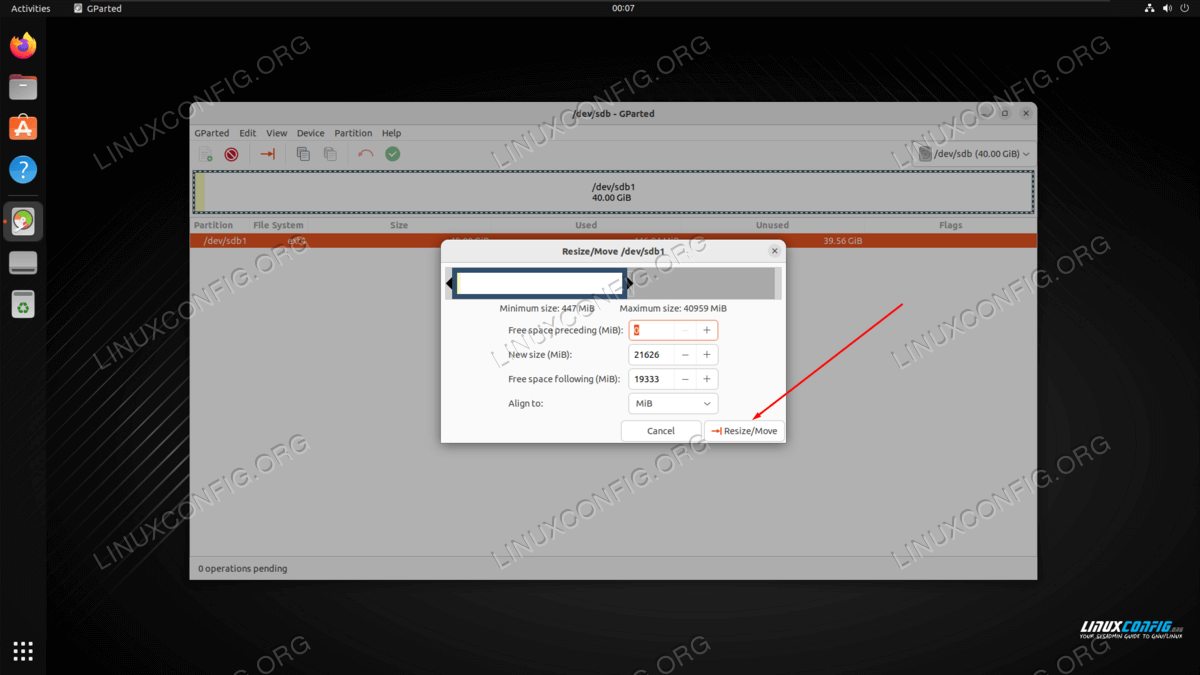Click the Used column header
The height and width of the screenshot is (675, 1200).
click(x=586, y=226)
